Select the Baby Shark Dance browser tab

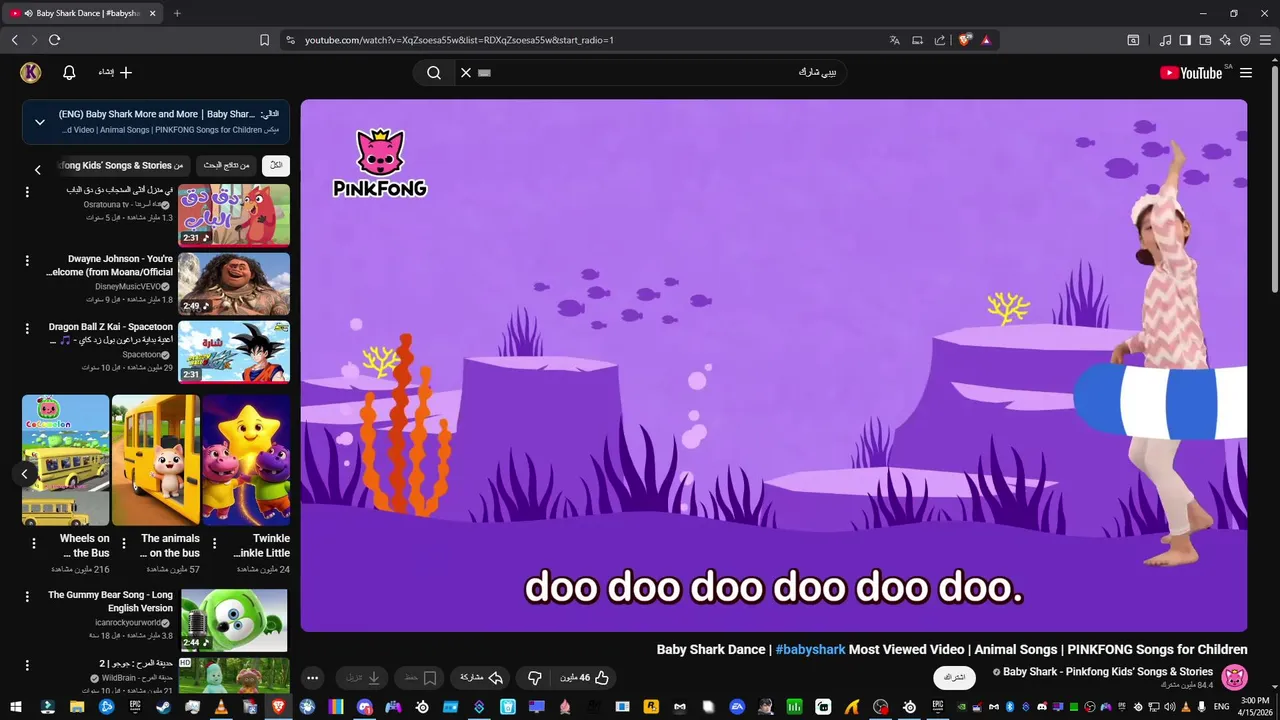[x=84, y=13]
